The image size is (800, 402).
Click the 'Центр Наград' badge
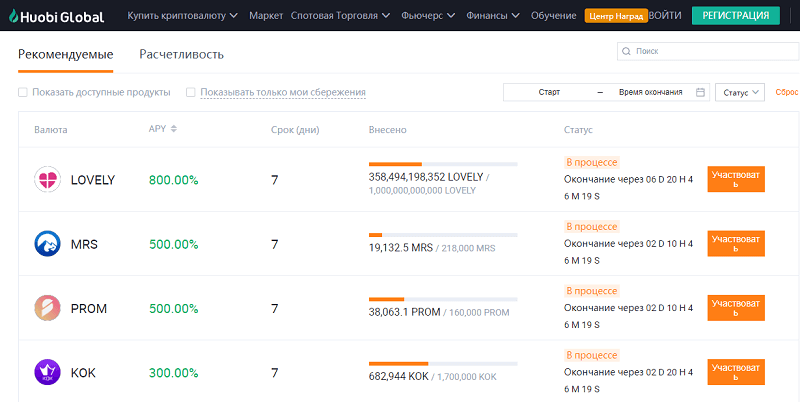pos(616,16)
